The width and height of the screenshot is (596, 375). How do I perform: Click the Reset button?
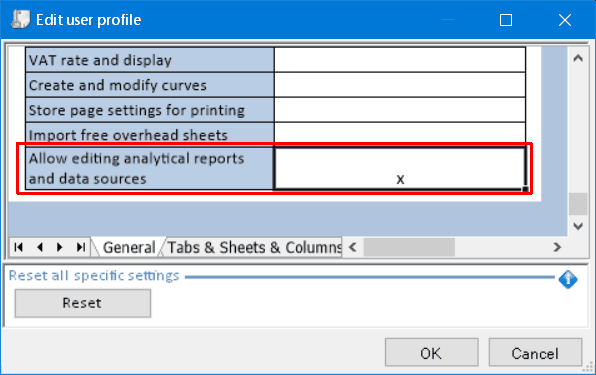pyautogui.click(x=83, y=303)
